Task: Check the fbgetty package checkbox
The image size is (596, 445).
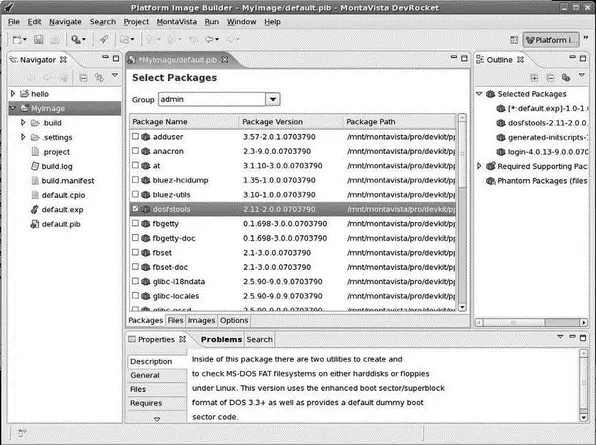Action: tap(135, 223)
